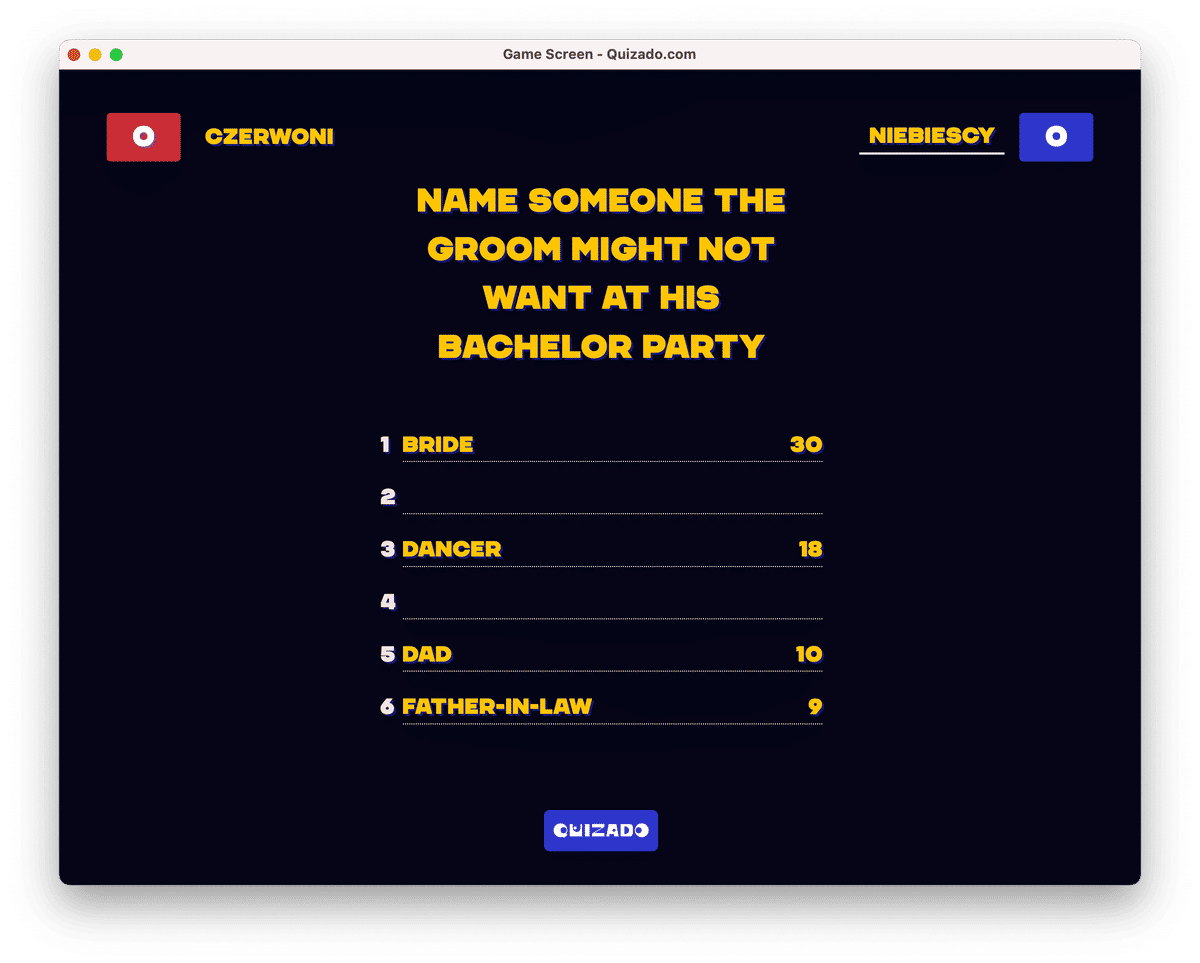Click the 30 point score for BRIDE
The height and width of the screenshot is (963, 1200).
click(x=808, y=445)
